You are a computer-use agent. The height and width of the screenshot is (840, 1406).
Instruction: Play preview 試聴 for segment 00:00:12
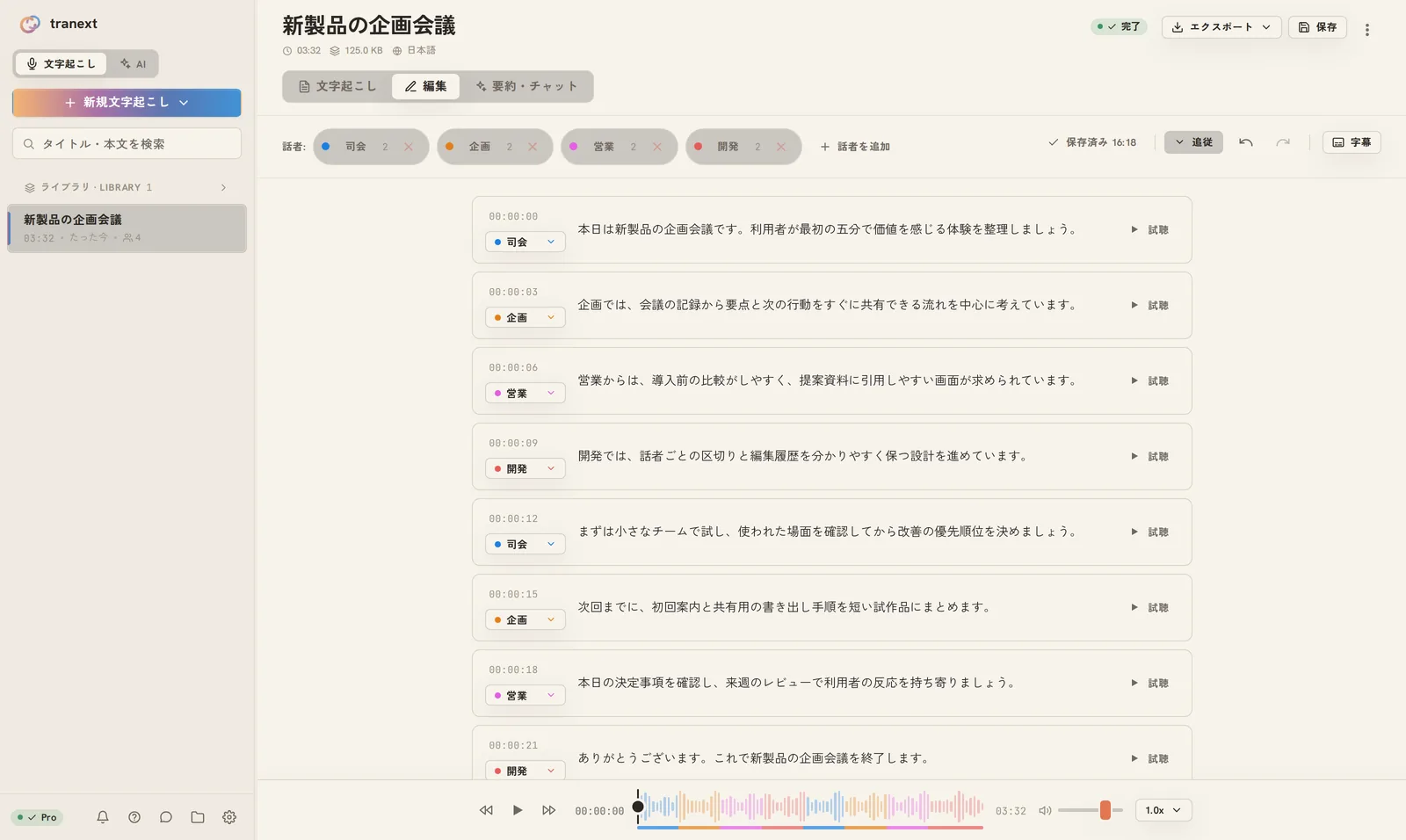pyautogui.click(x=1149, y=532)
